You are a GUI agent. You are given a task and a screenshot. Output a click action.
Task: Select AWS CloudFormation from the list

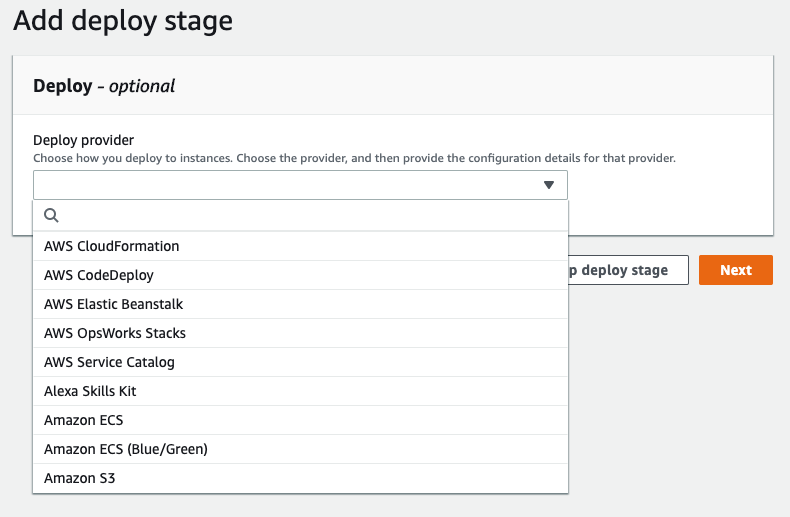112,246
